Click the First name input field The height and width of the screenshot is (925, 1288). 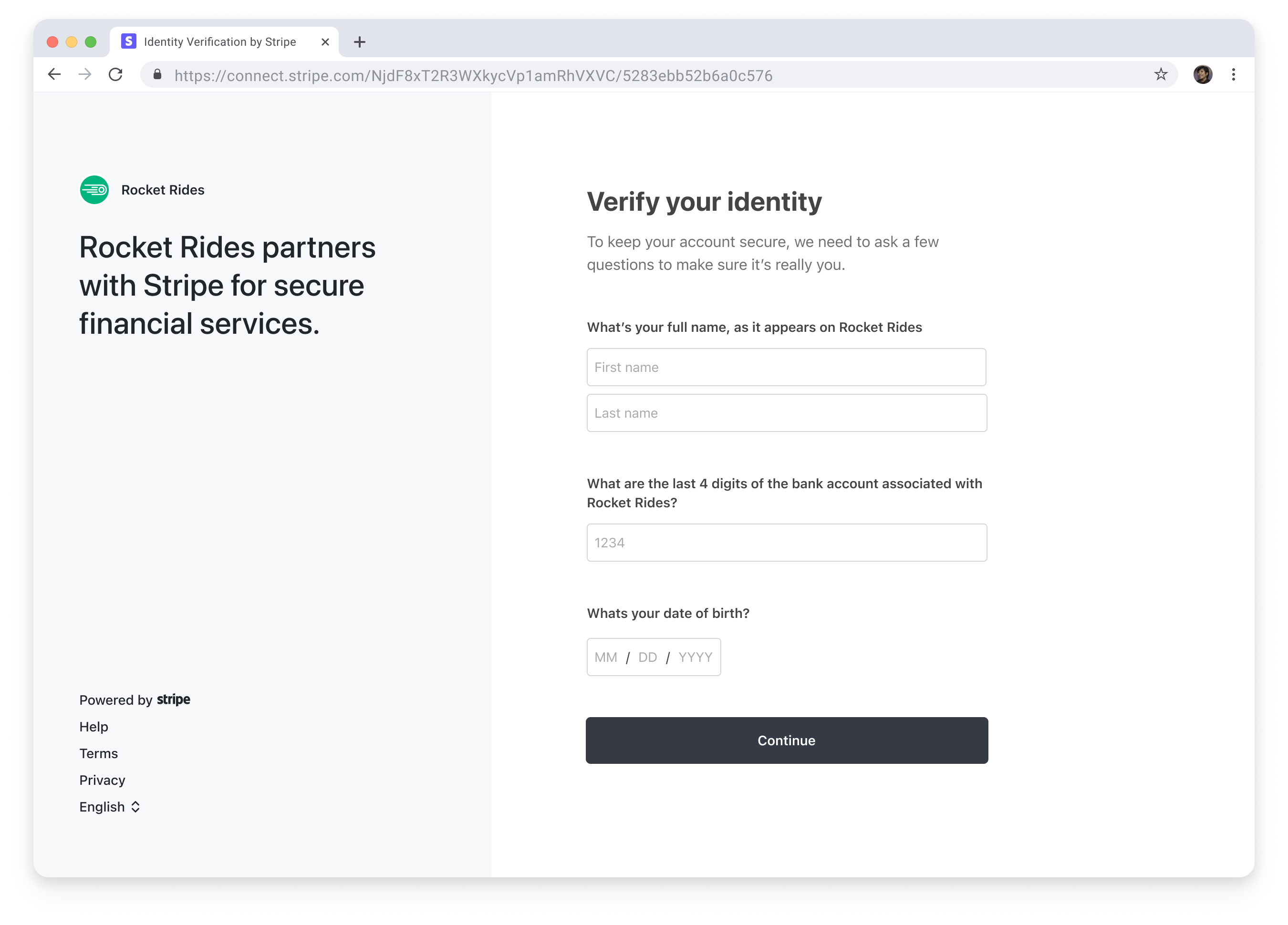(786, 367)
